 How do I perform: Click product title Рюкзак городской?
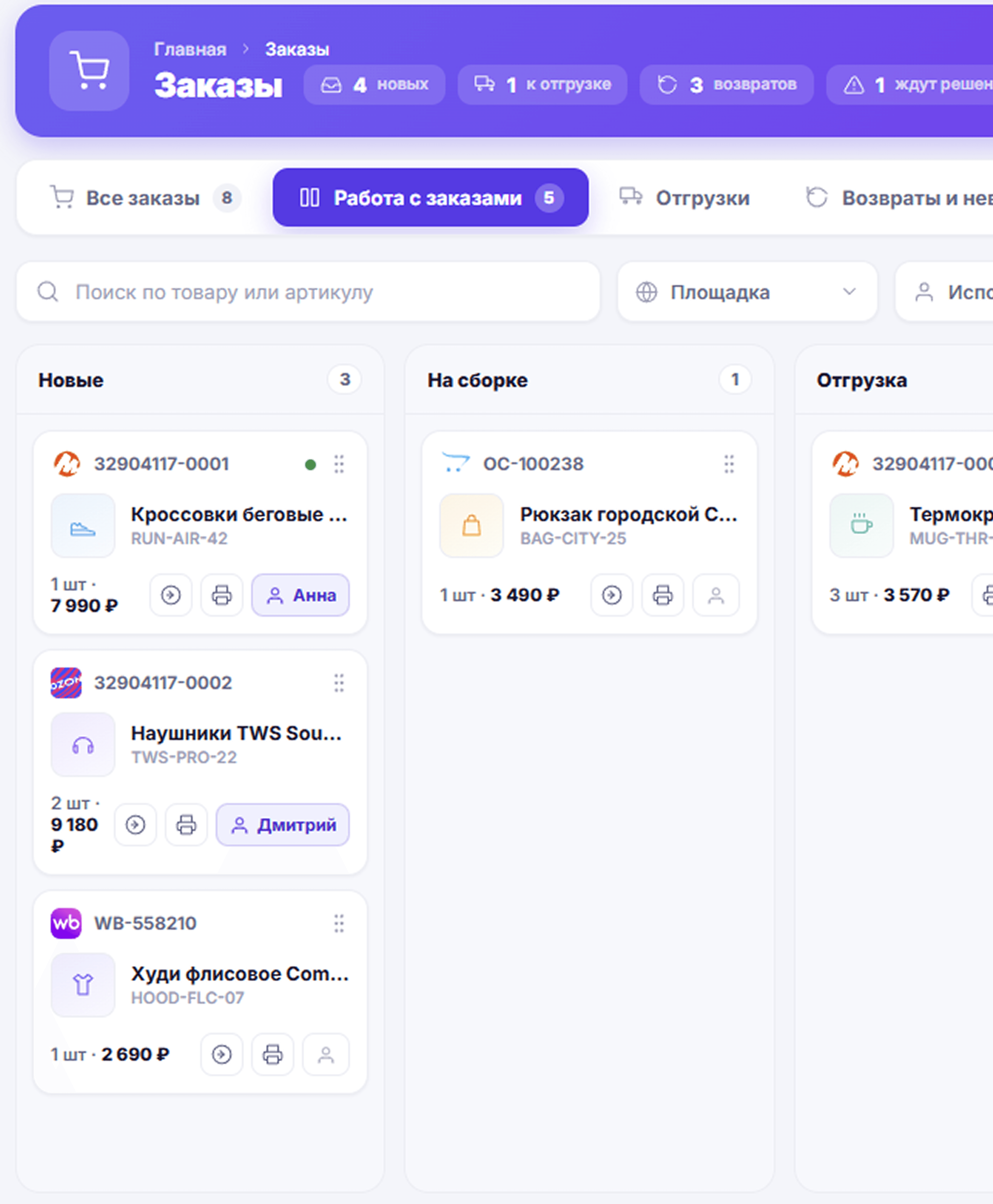(x=629, y=514)
